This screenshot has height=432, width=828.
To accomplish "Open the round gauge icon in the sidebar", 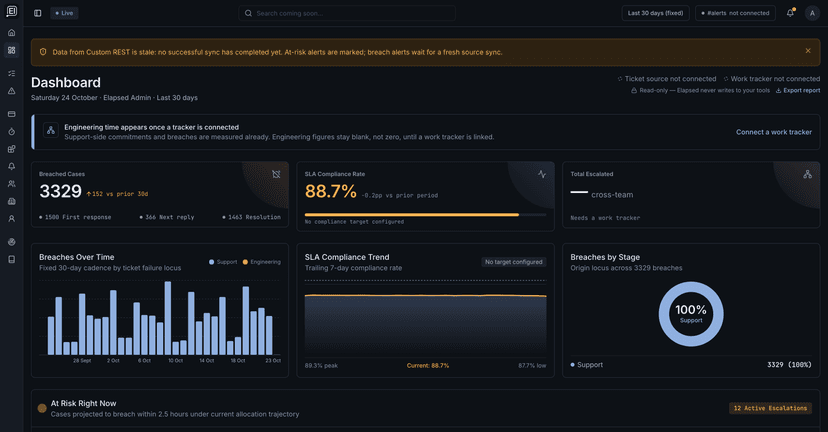I will 12,242.
